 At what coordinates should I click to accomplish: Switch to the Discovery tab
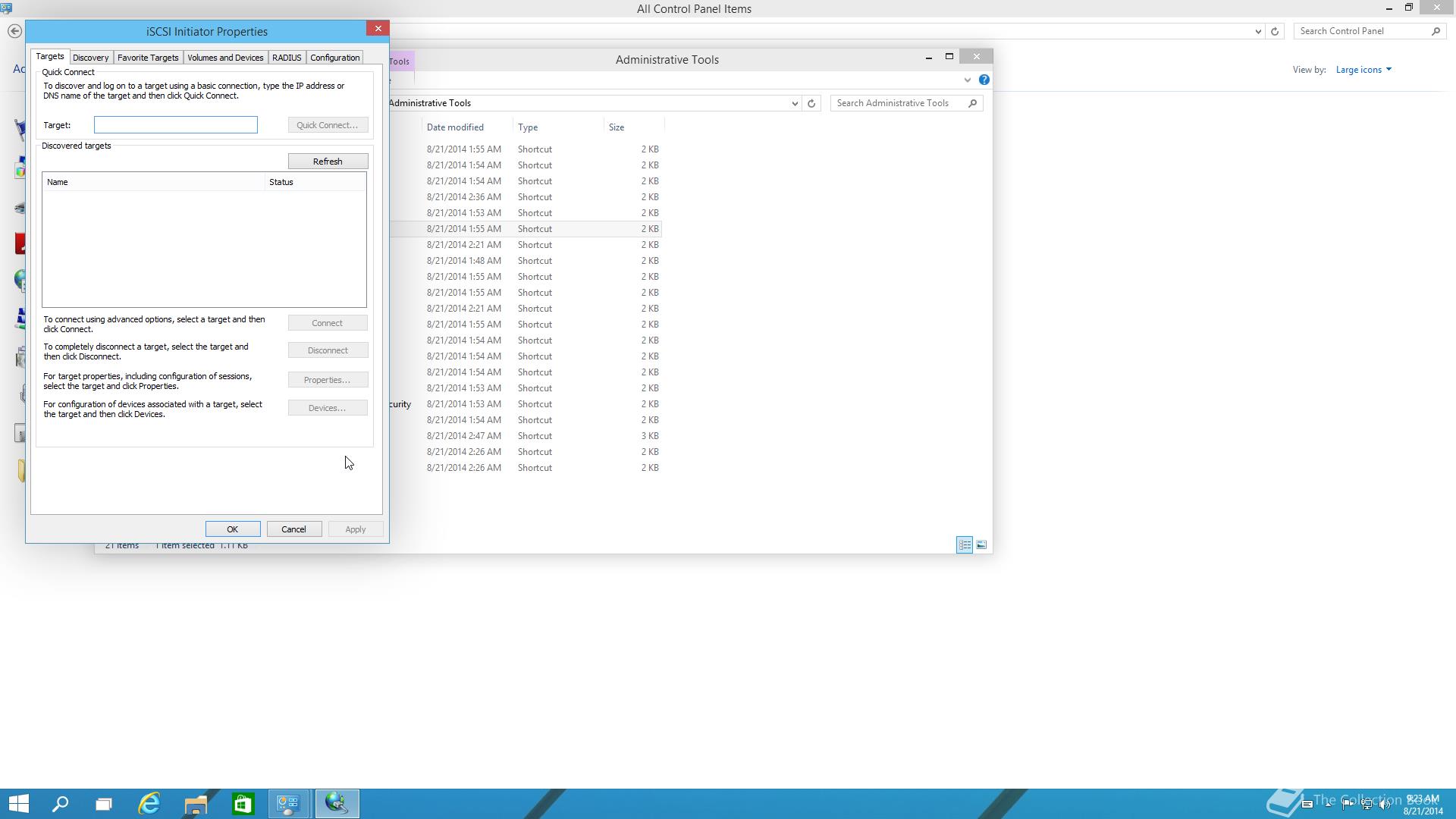[x=90, y=58]
